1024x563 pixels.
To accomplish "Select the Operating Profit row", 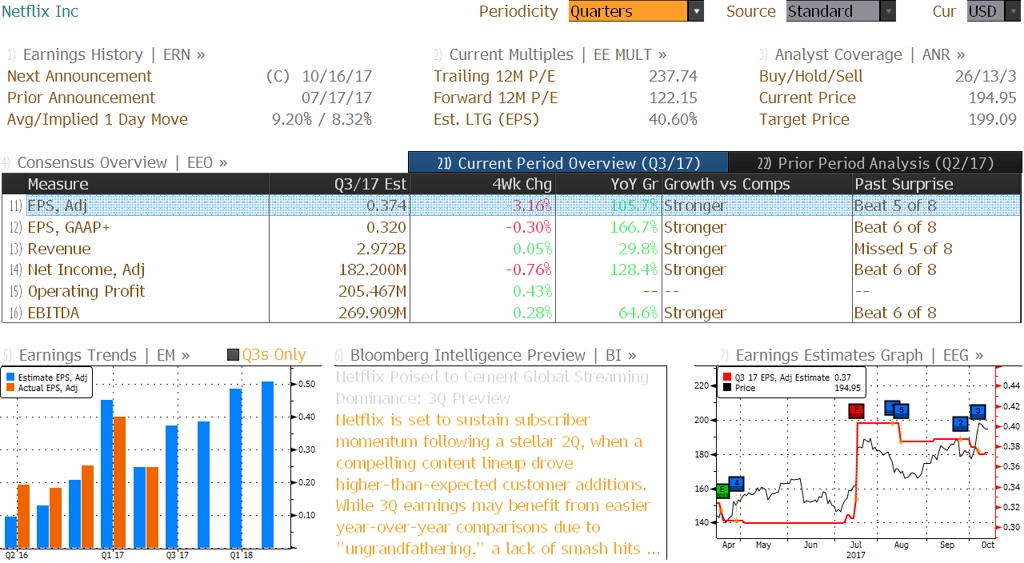I will click(x=511, y=291).
